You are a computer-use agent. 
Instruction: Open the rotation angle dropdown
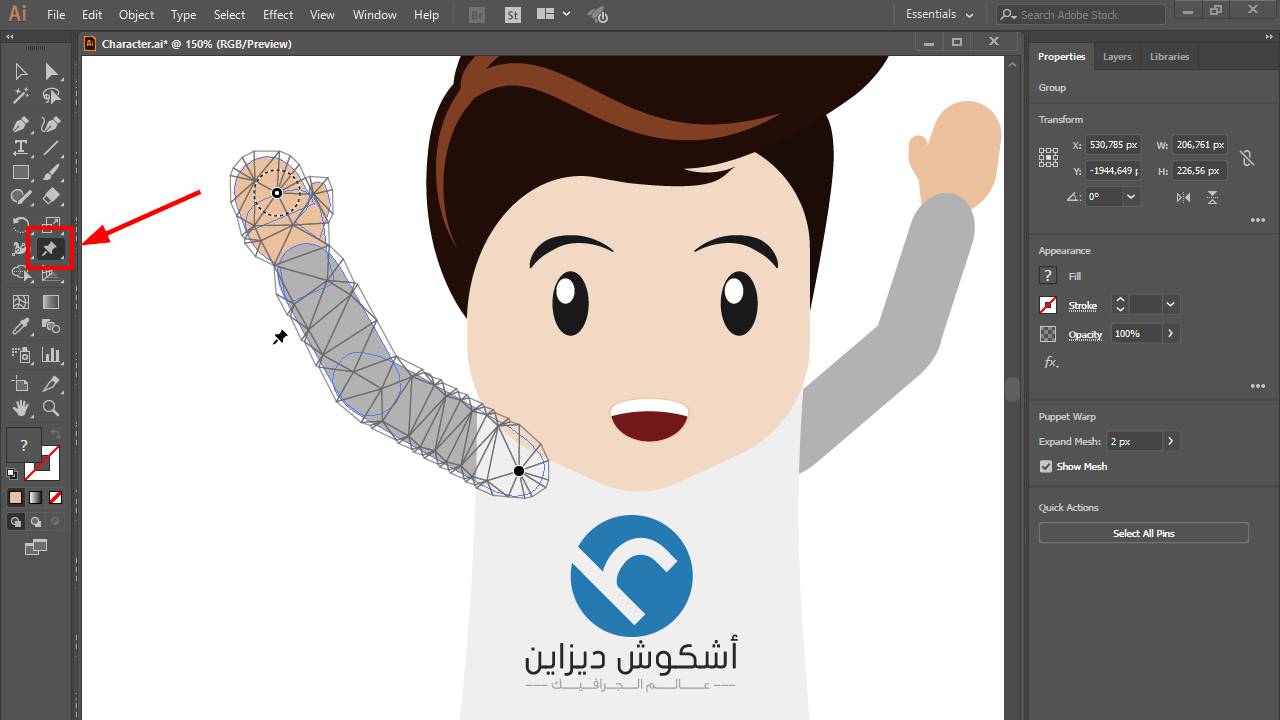(x=1131, y=197)
